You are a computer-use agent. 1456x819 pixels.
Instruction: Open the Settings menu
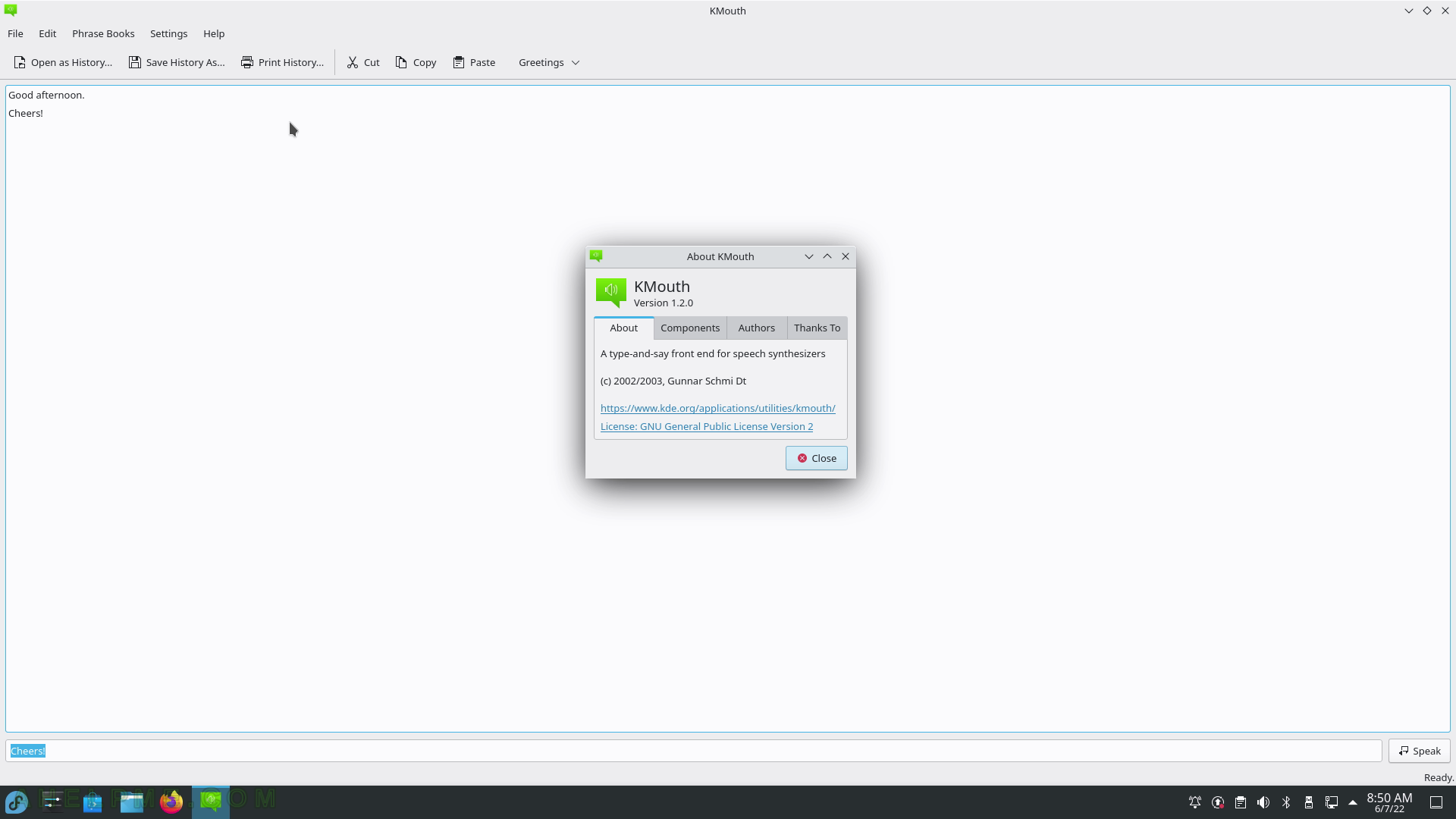click(x=168, y=33)
